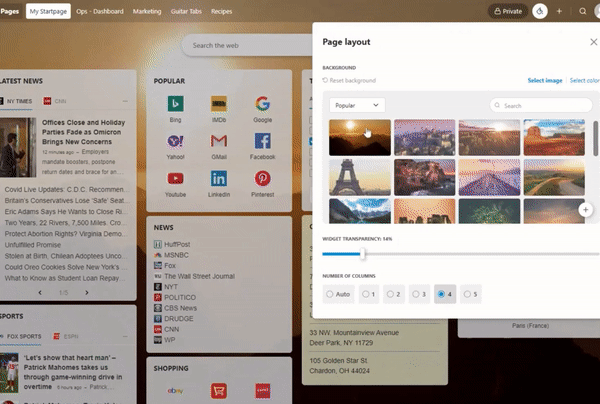
Task: Choose the winding road background thumbnail
Action: pos(554,177)
